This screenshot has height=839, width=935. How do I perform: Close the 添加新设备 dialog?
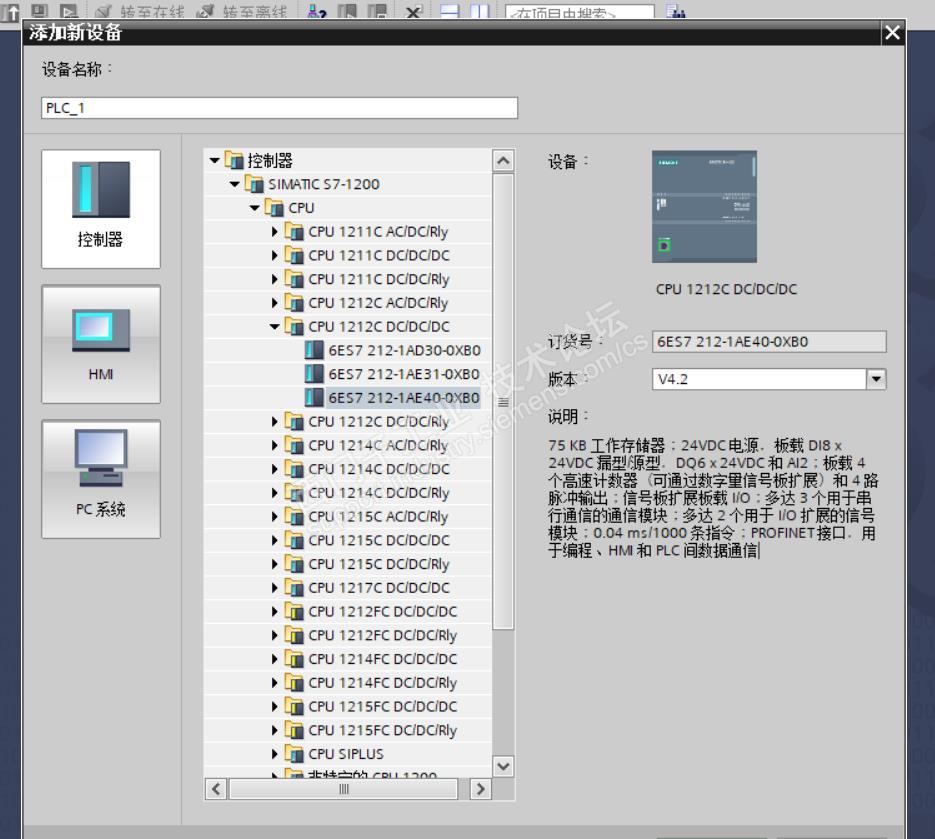pos(892,32)
